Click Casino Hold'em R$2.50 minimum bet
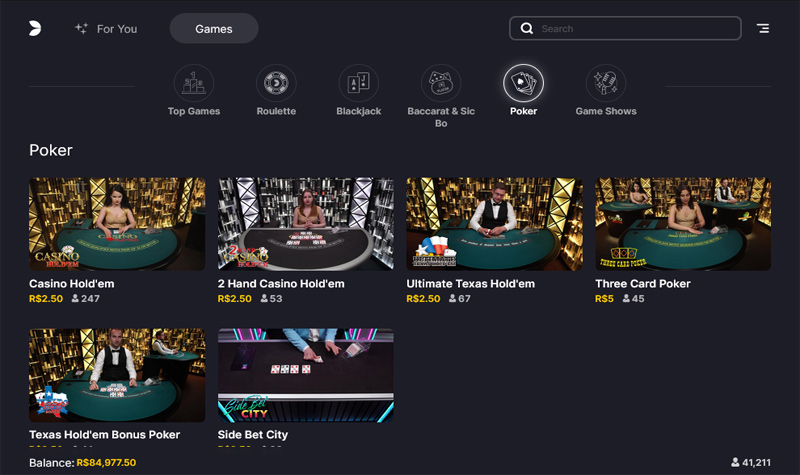Screen dimensions: 800x475 click(46, 298)
